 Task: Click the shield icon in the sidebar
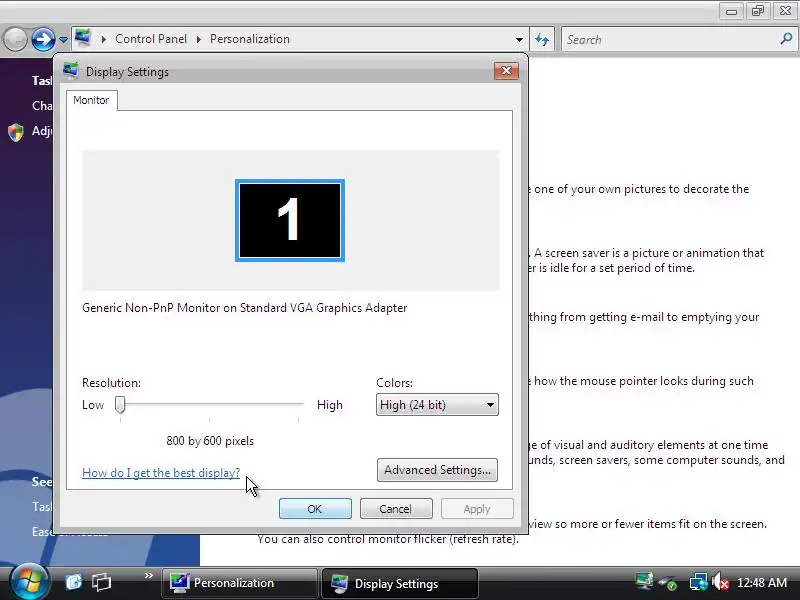pos(16,132)
